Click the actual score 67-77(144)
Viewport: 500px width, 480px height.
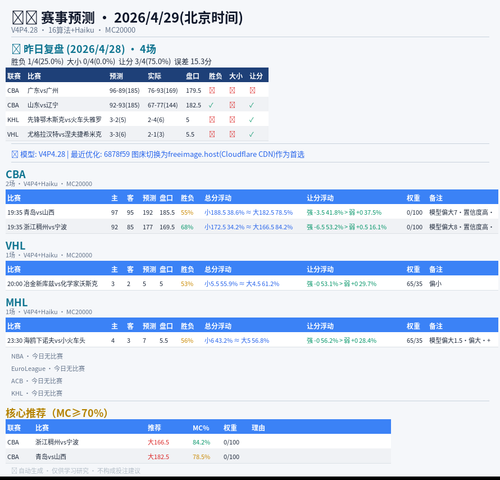pyautogui.click(x=163, y=105)
